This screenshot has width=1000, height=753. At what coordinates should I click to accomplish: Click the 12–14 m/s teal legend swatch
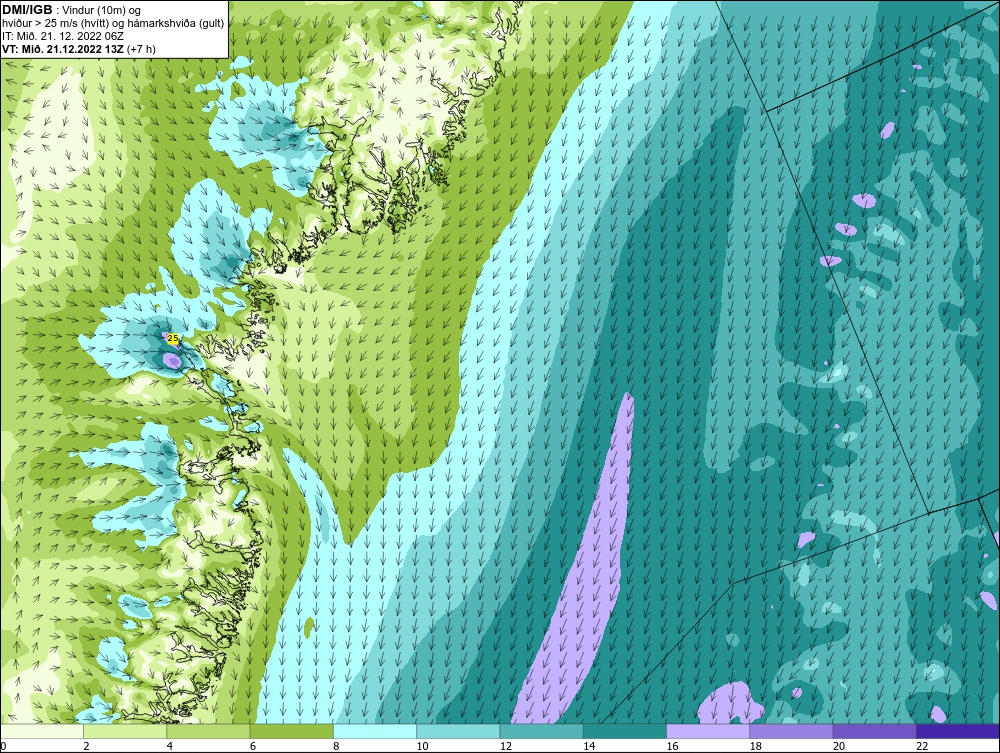tap(541, 731)
